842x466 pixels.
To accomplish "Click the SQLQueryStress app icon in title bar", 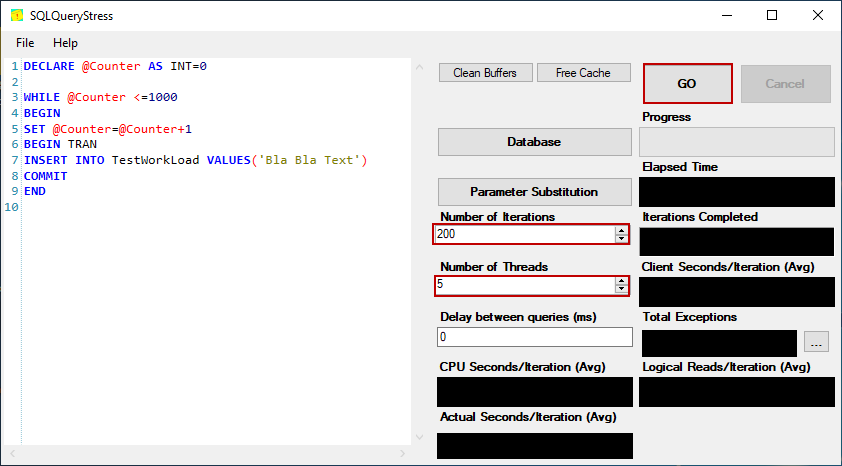I will 17,16.
